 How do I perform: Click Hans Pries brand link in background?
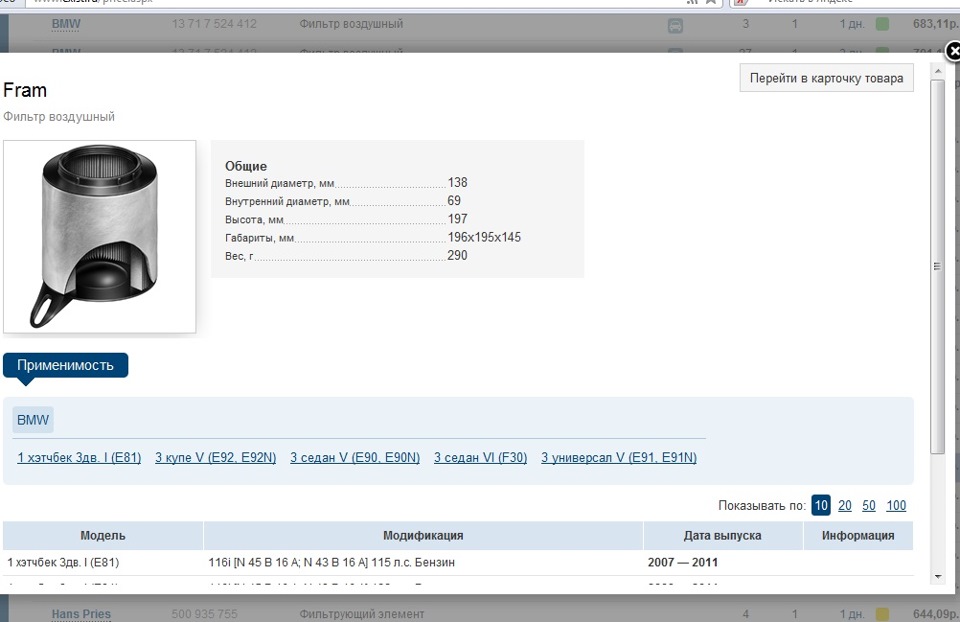[81, 613]
